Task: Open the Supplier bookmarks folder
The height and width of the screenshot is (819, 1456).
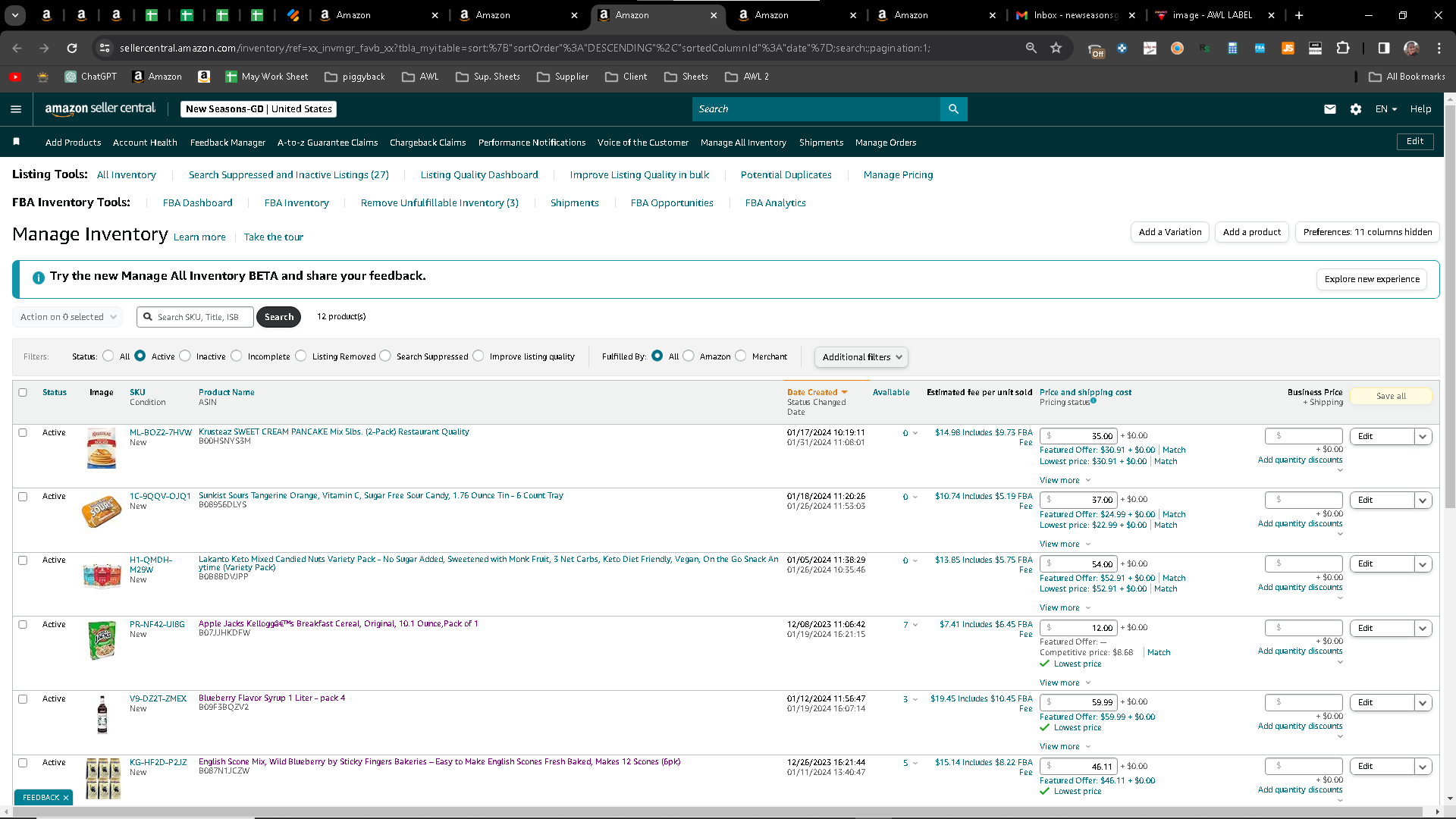Action: pyautogui.click(x=563, y=77)
